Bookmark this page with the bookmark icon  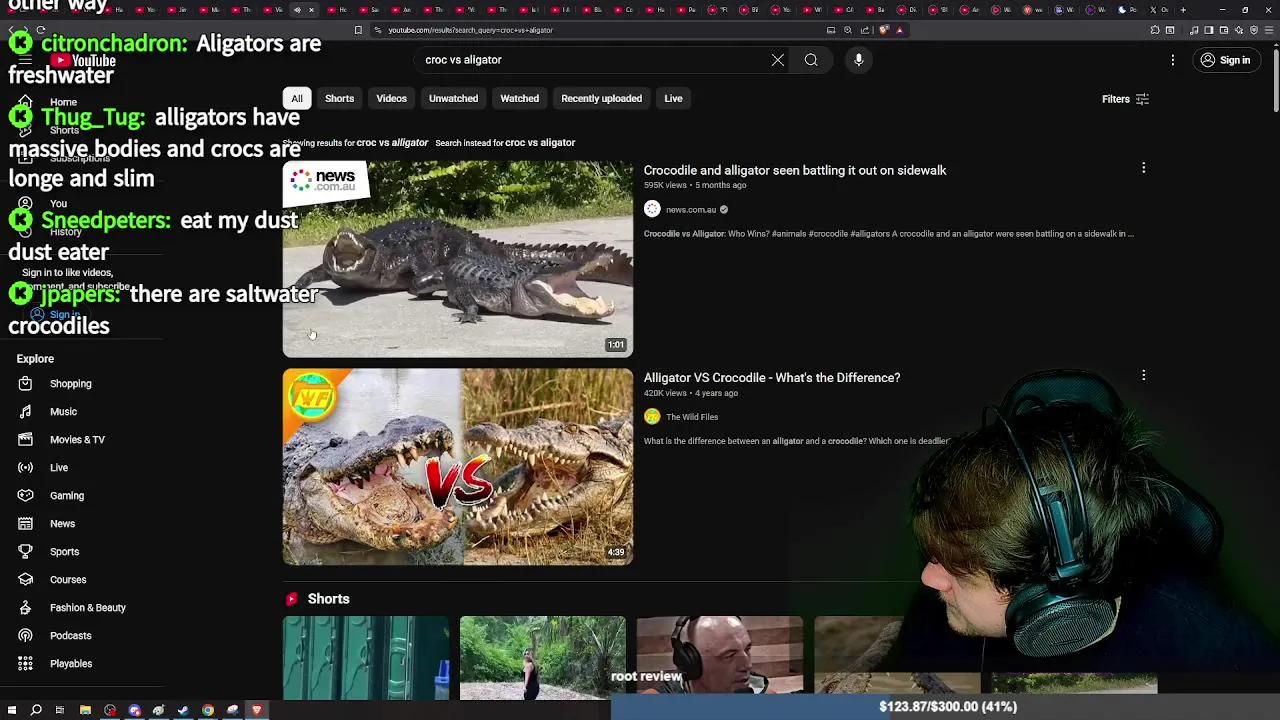pyautogui.click(x=358, y=30)
